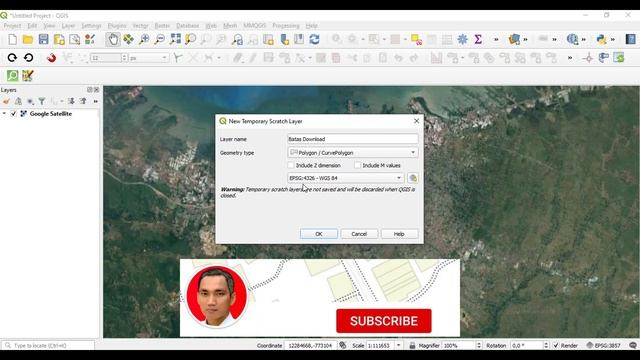This screenshot has width=640, height=360.
Task: Select the Zoom Out magnifier tool
Action: (160, 40)
